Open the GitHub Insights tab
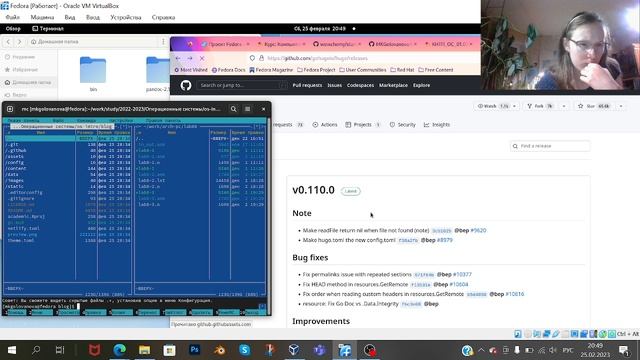 tap(437, 125)
